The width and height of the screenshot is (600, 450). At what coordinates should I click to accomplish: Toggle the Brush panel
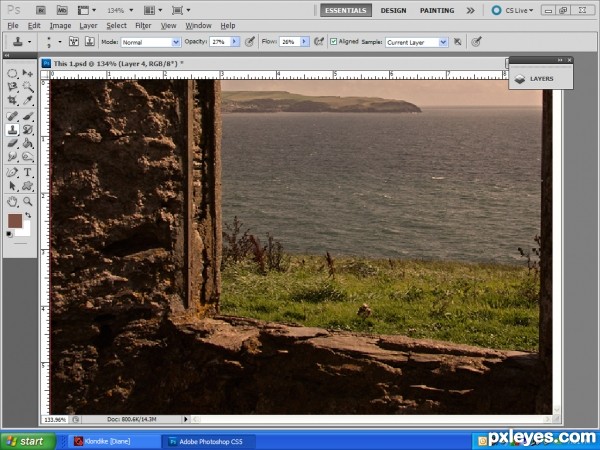pyautogui.click(x=74, y=41)
